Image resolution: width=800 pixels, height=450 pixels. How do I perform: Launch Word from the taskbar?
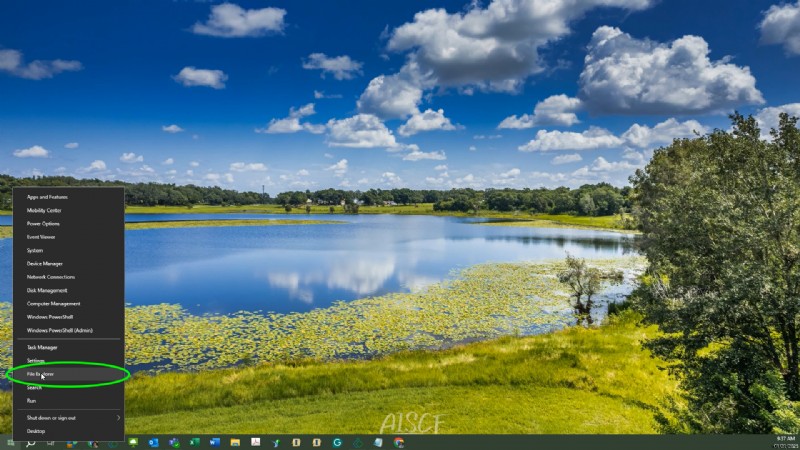214,442
